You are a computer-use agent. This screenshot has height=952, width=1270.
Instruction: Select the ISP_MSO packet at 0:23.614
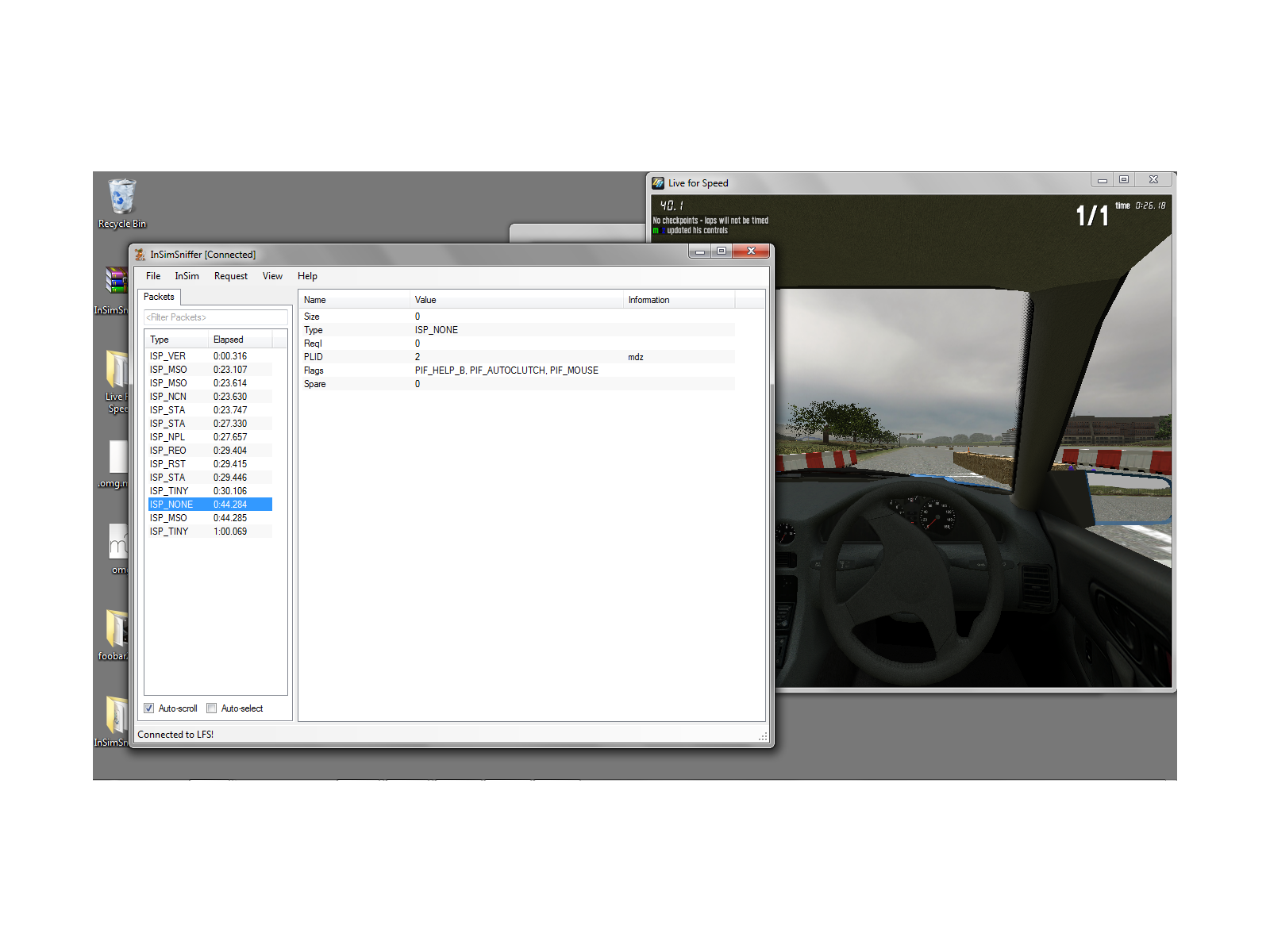pyautogui.click(x=210, y=383)
